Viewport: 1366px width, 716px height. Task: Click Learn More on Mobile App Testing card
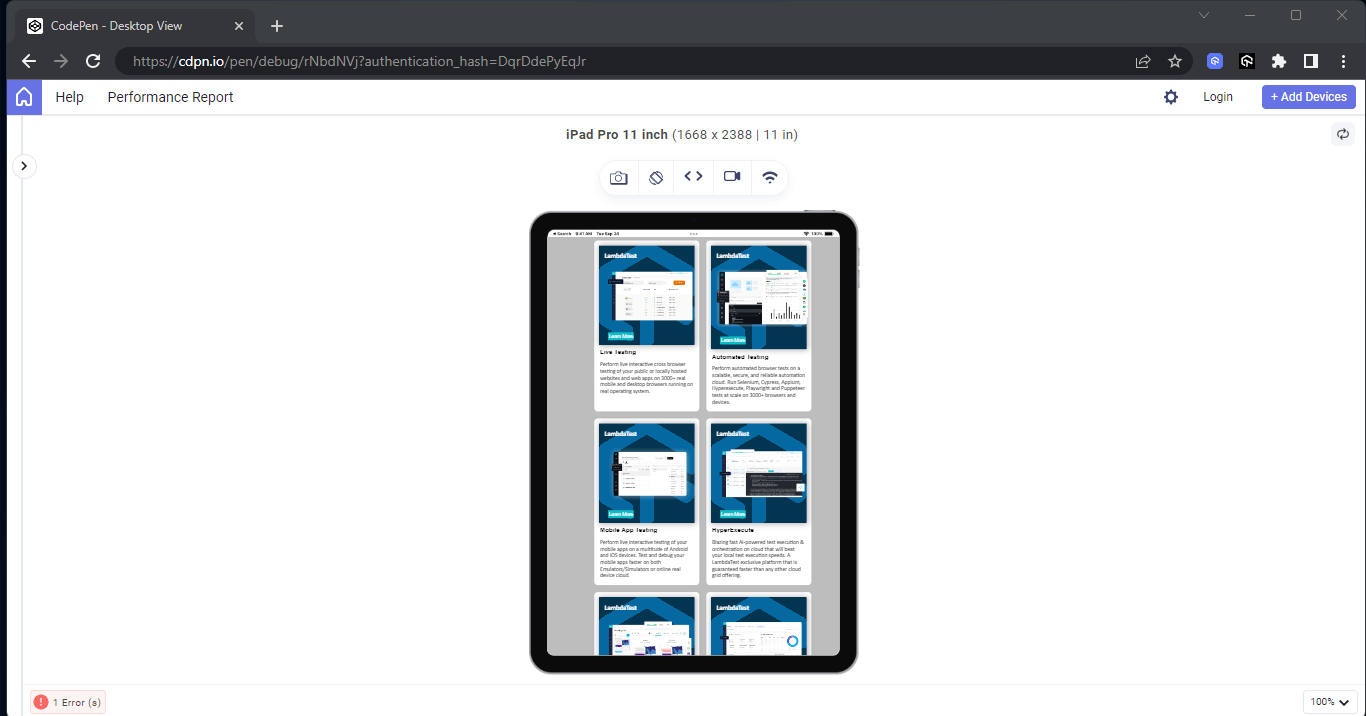[621, 514]
